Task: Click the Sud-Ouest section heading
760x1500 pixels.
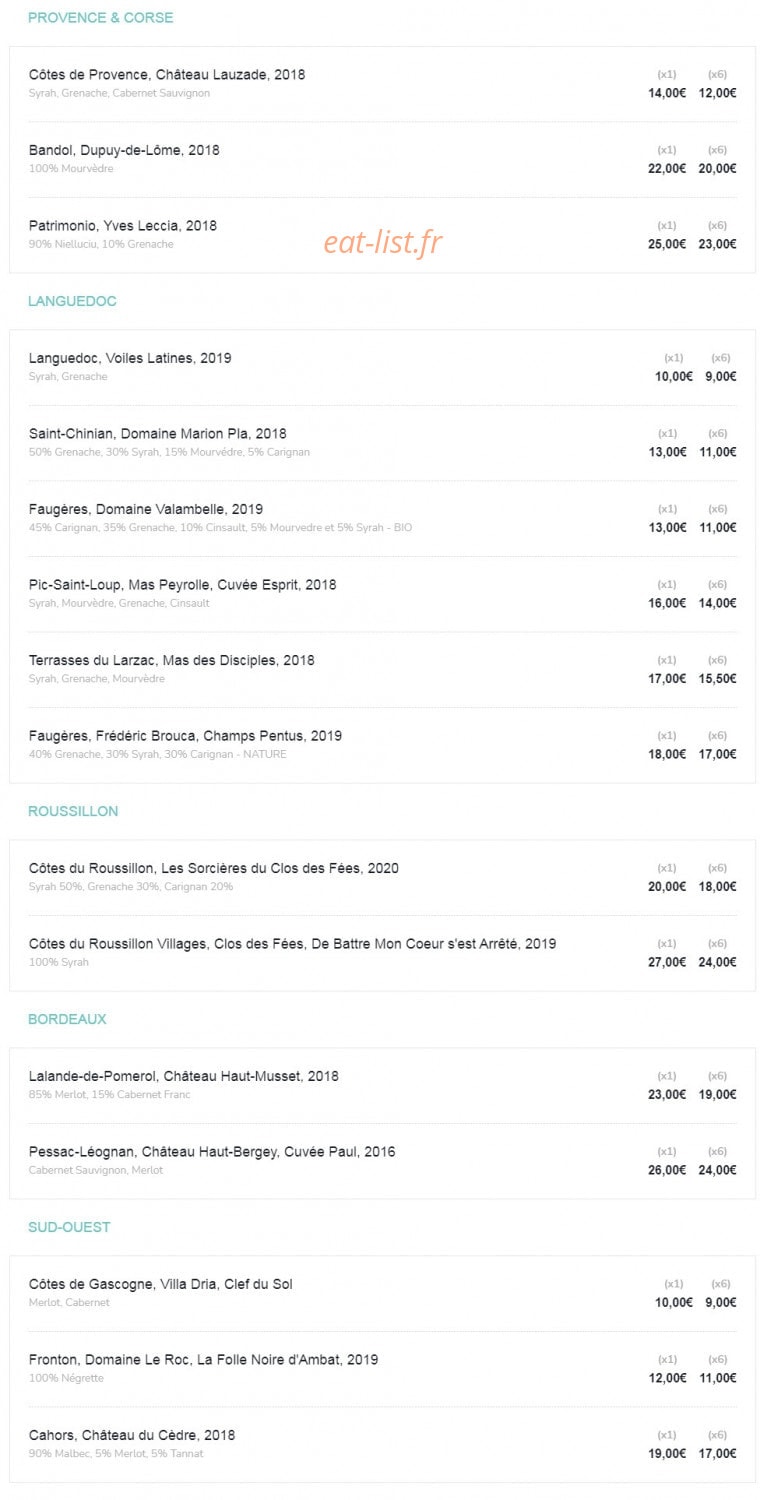Action: point(69,1227)
